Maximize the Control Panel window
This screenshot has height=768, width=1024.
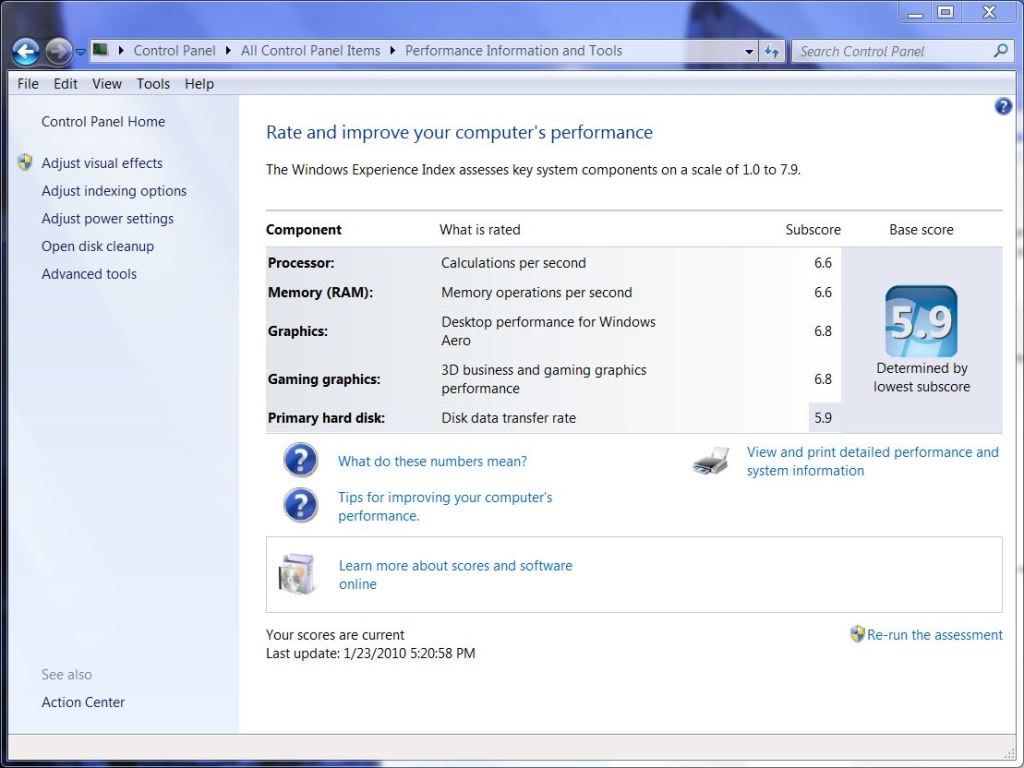(x=946, y=12)
